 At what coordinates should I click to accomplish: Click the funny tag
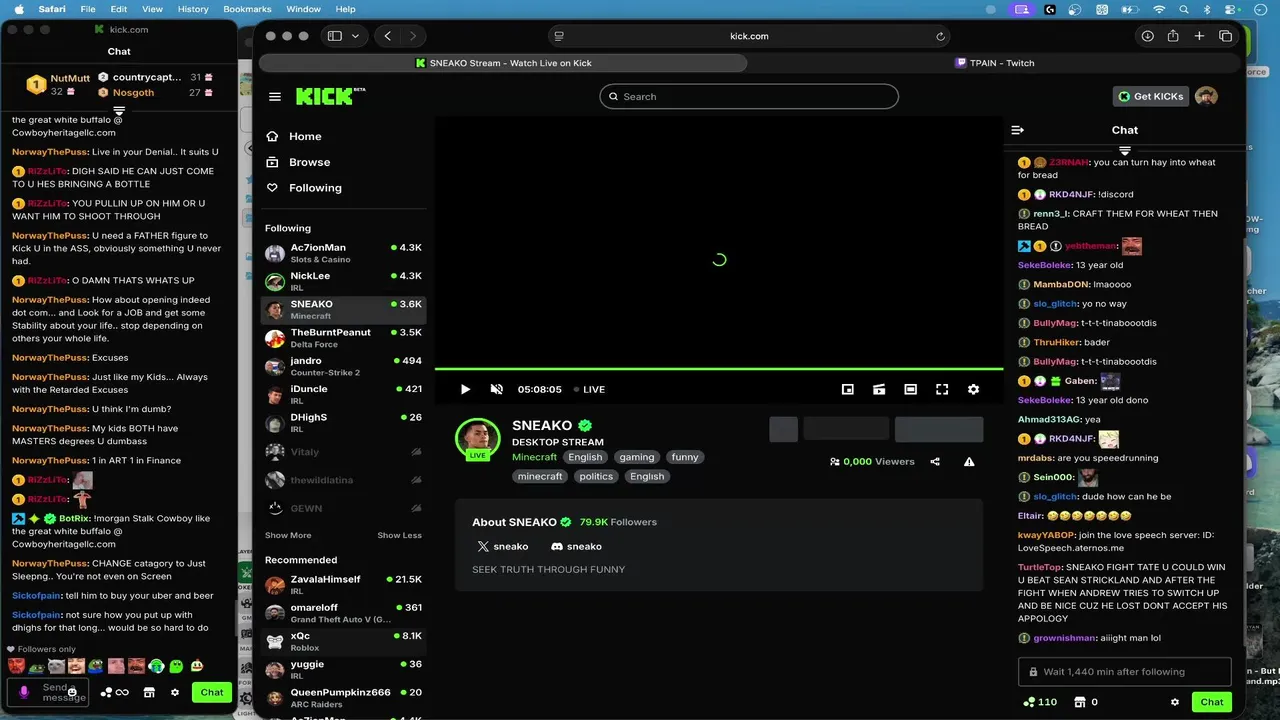coord(685,457)
